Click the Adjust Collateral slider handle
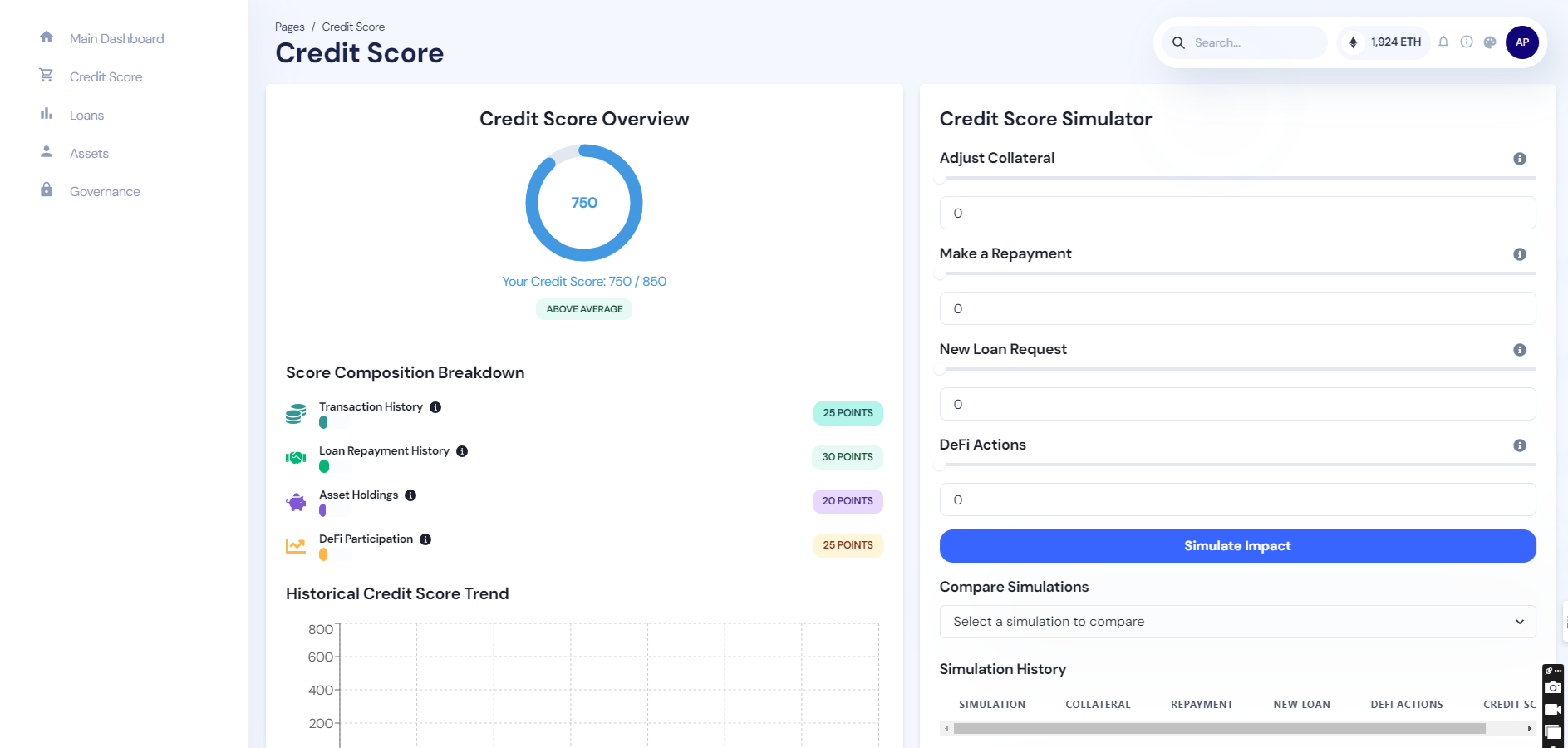1568x748 pixels. 941,178
